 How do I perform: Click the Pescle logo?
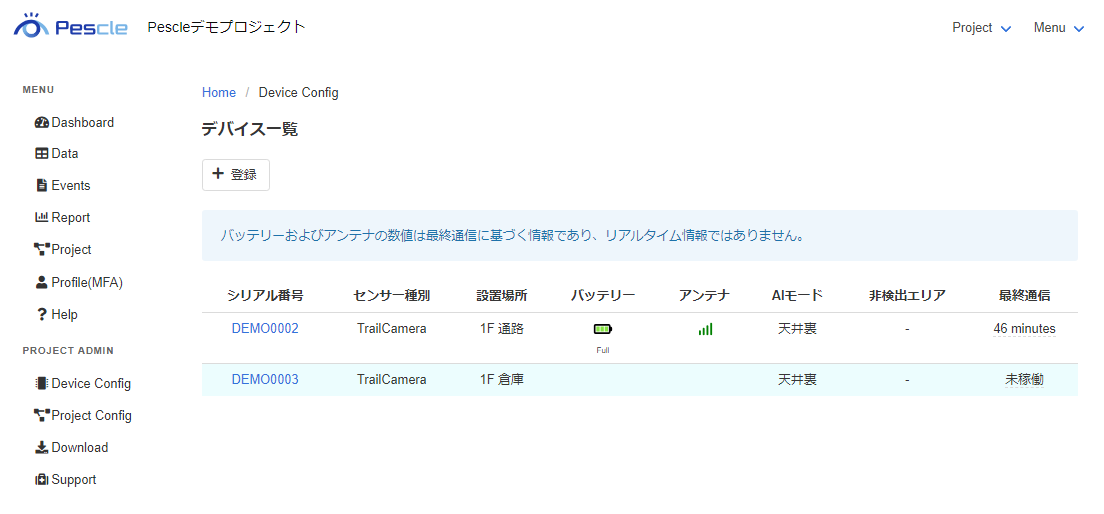(71, 26)
